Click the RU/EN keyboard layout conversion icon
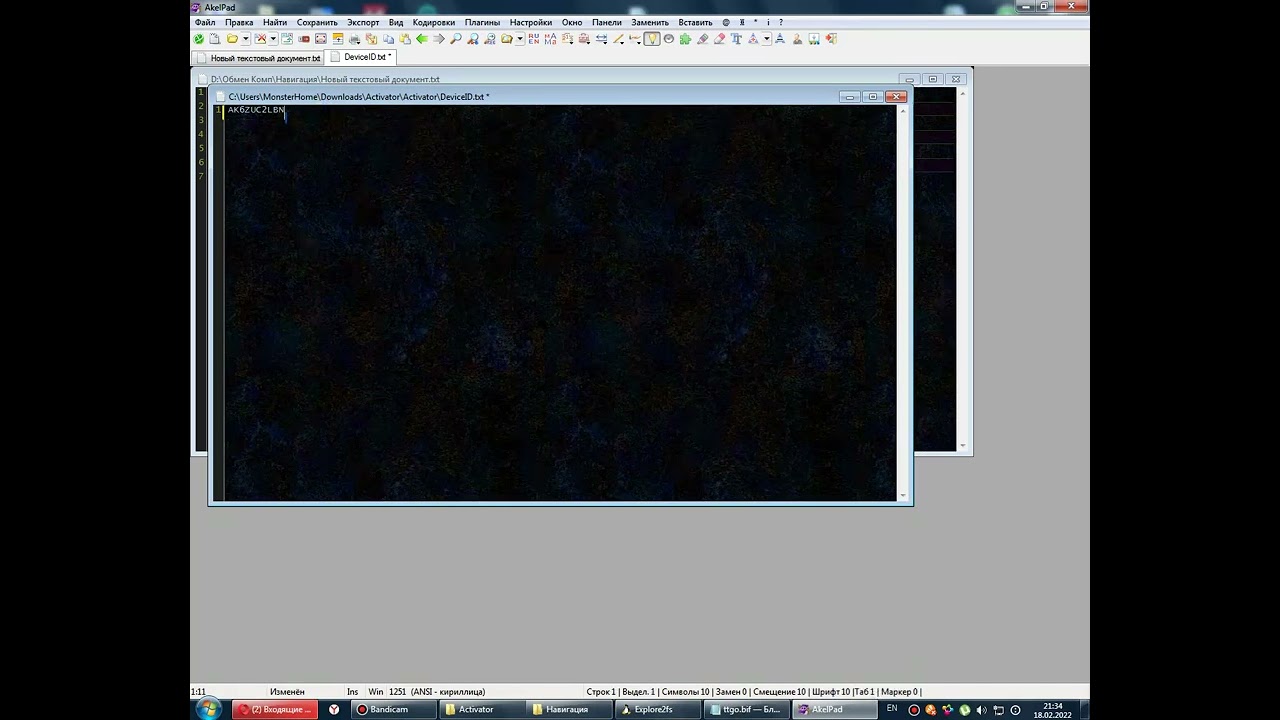This screenshot has height=720, width=1280. click(x=534, y=39)
